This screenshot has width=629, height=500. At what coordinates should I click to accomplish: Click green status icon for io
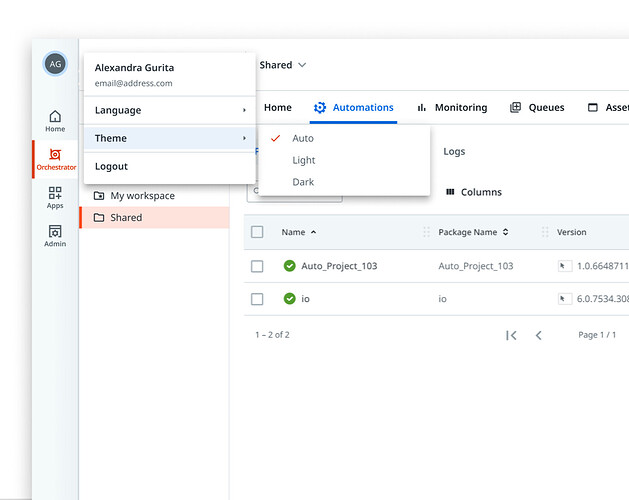(290, 299)
